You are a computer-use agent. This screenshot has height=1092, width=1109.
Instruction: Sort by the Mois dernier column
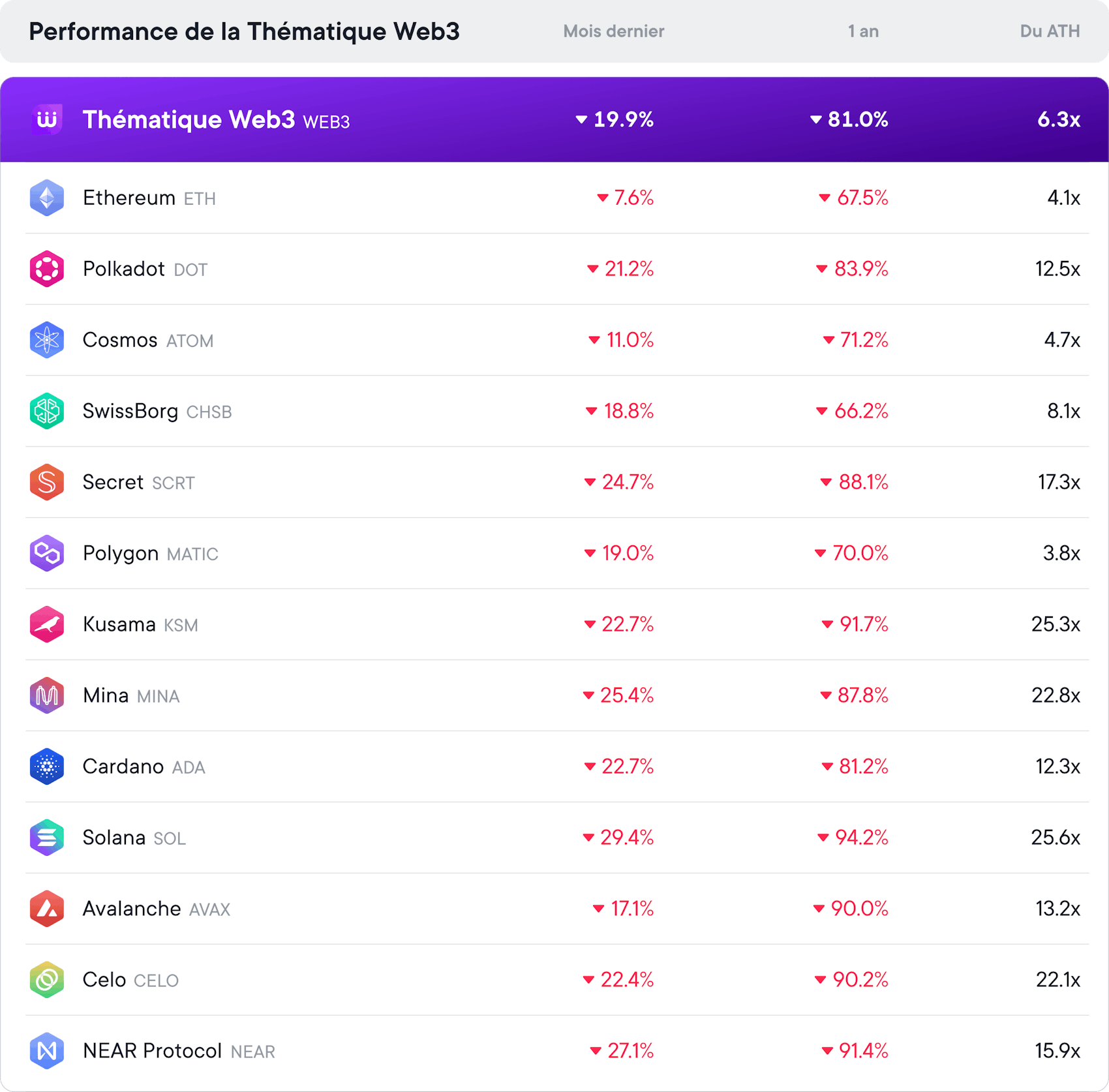[613, 31]
